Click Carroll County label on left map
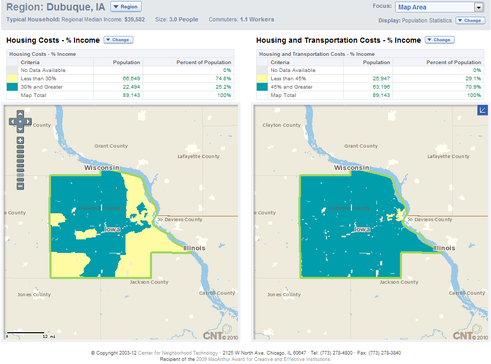The width and height of the screenshot is (491, 364). click(217, 293)
